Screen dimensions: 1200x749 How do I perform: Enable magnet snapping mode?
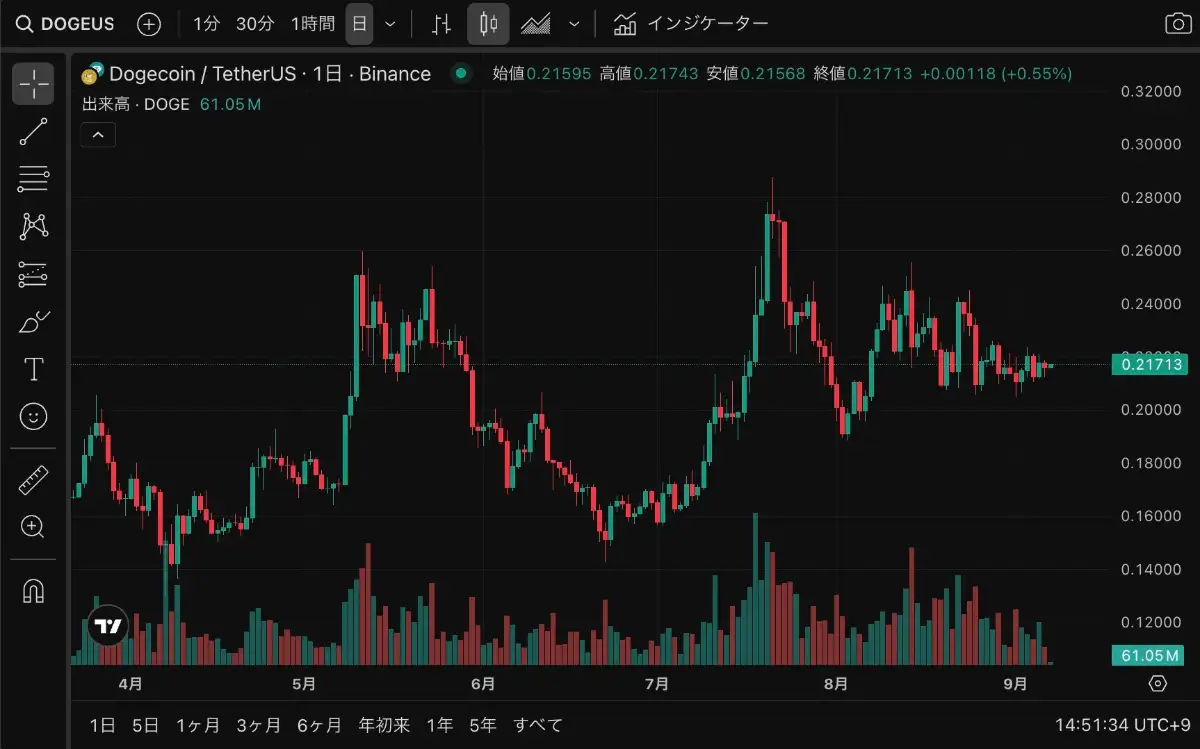(x=33, y=592)
